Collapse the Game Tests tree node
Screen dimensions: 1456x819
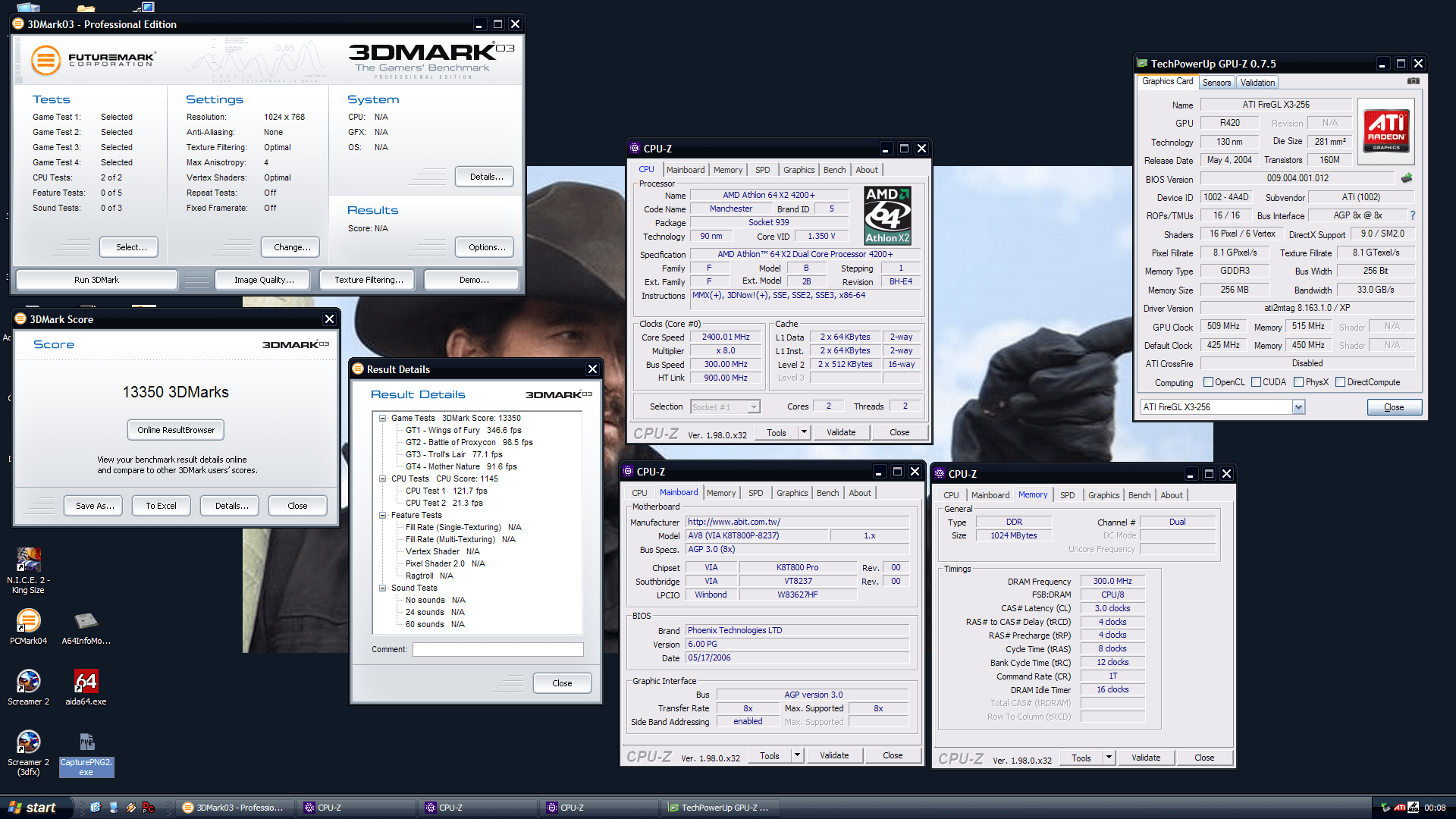[x=383, y=418]
